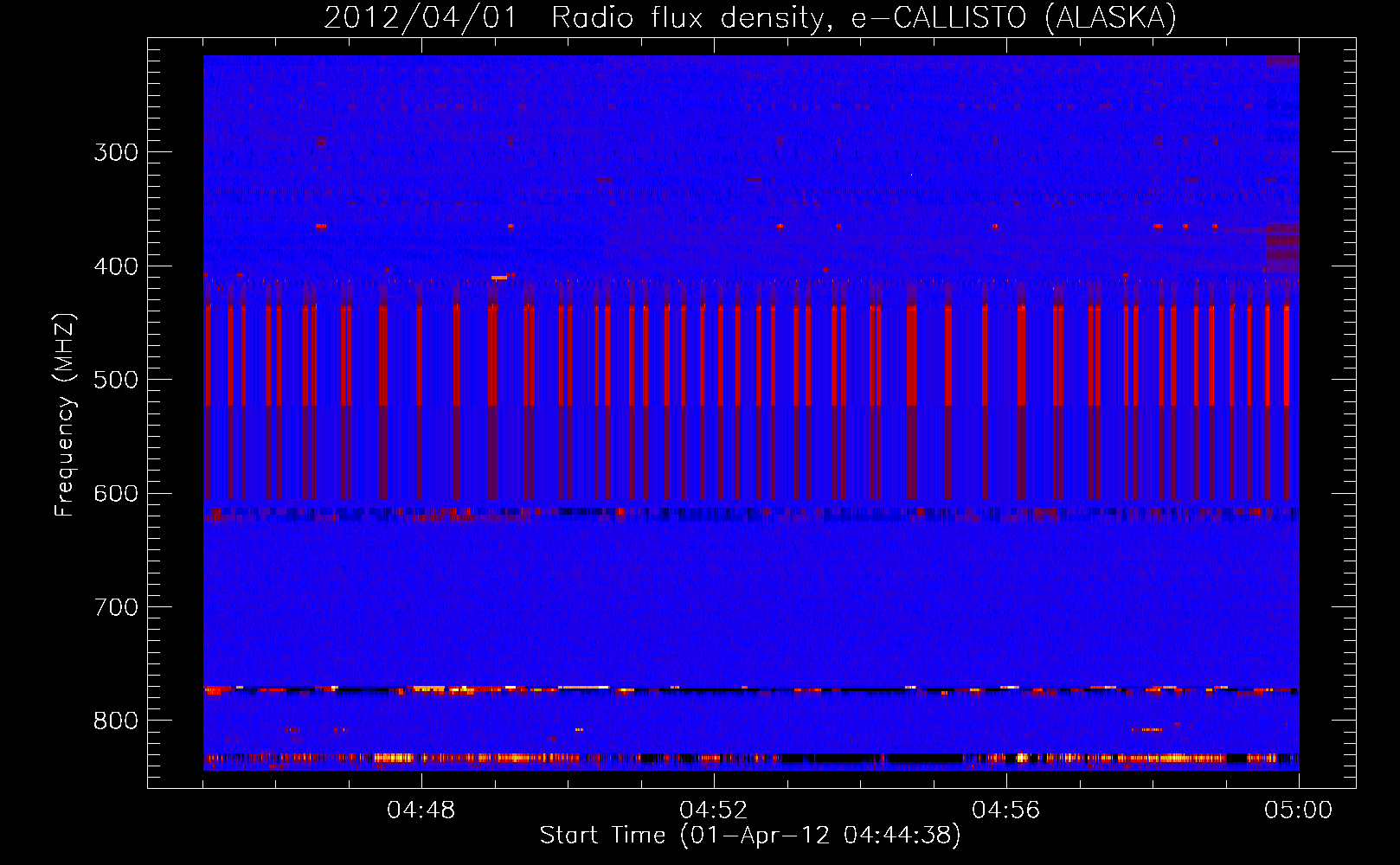Click the 300 frequency tick label

coord(116,152)
